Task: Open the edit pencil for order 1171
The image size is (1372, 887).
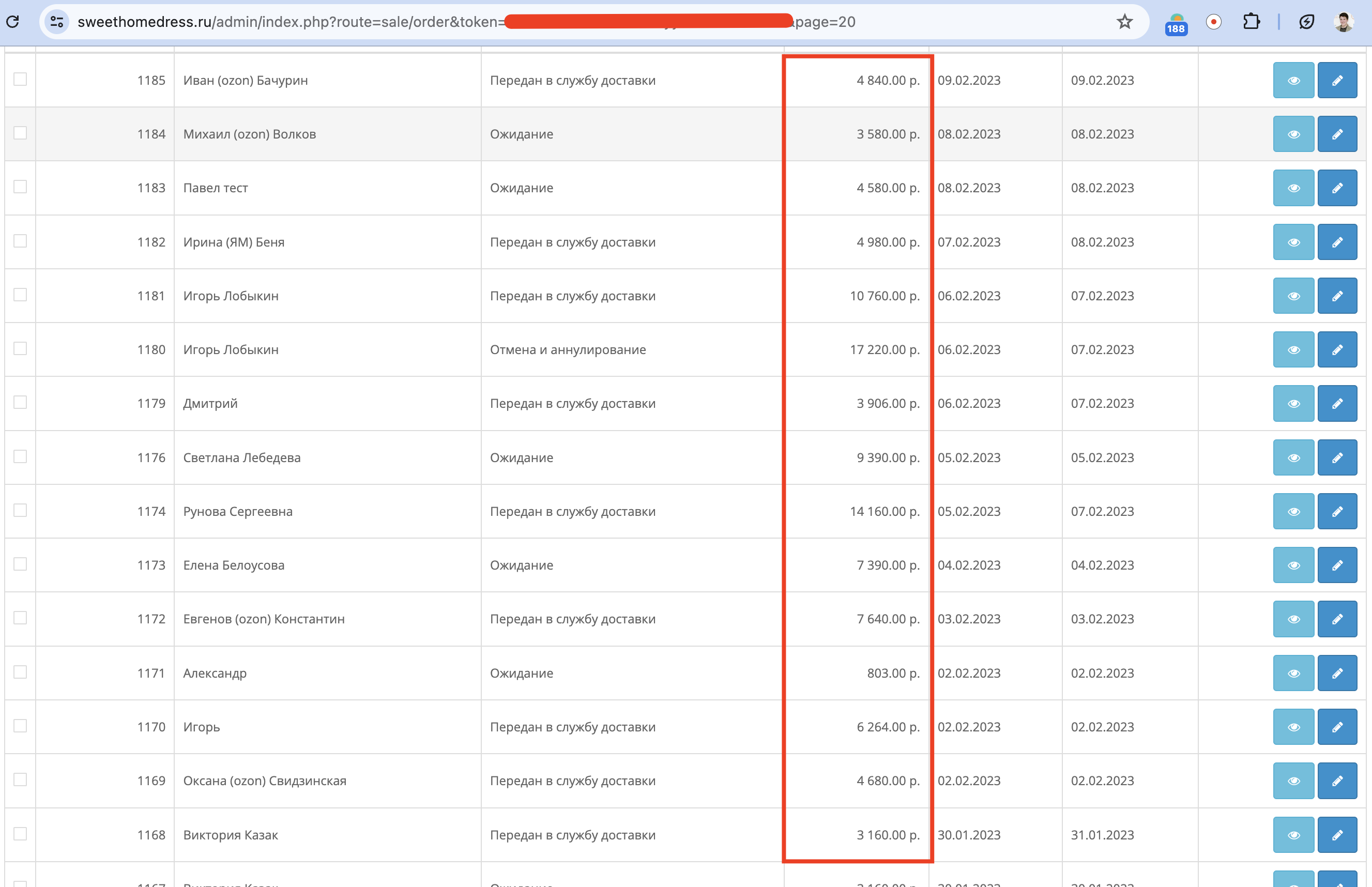Action: [x=1337, y=672]
